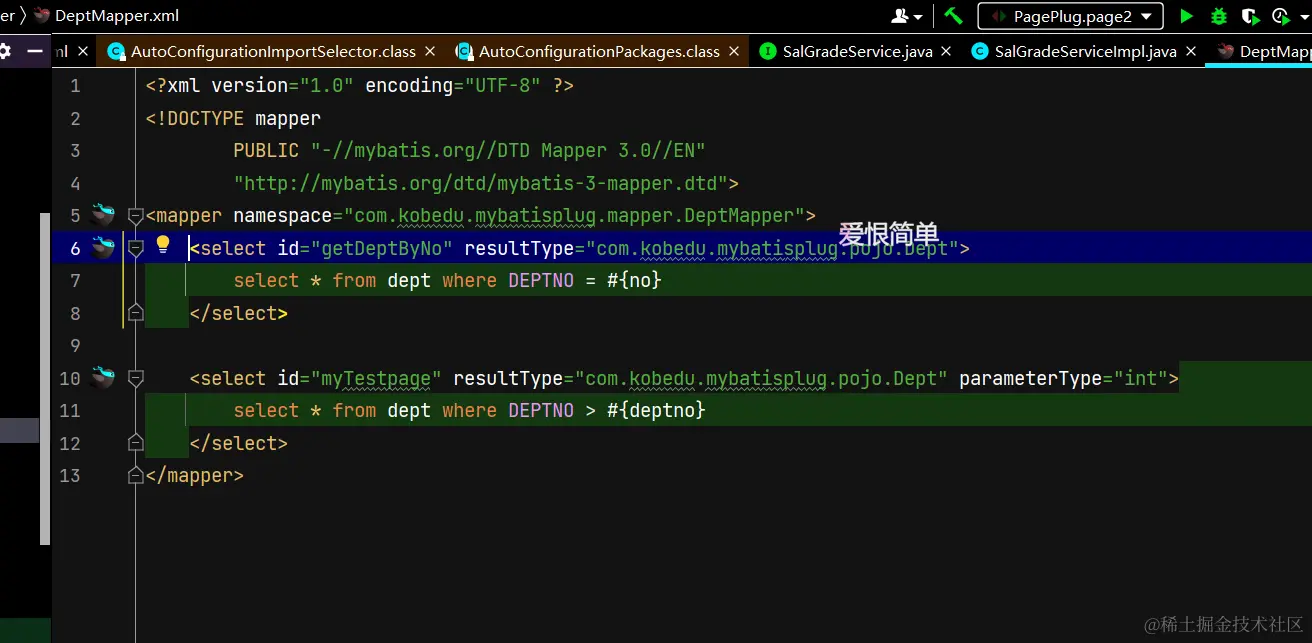1312x643 pixels.
Task: Switch to AutoConfigurationPackages.class tab
Action: point(599,51)
